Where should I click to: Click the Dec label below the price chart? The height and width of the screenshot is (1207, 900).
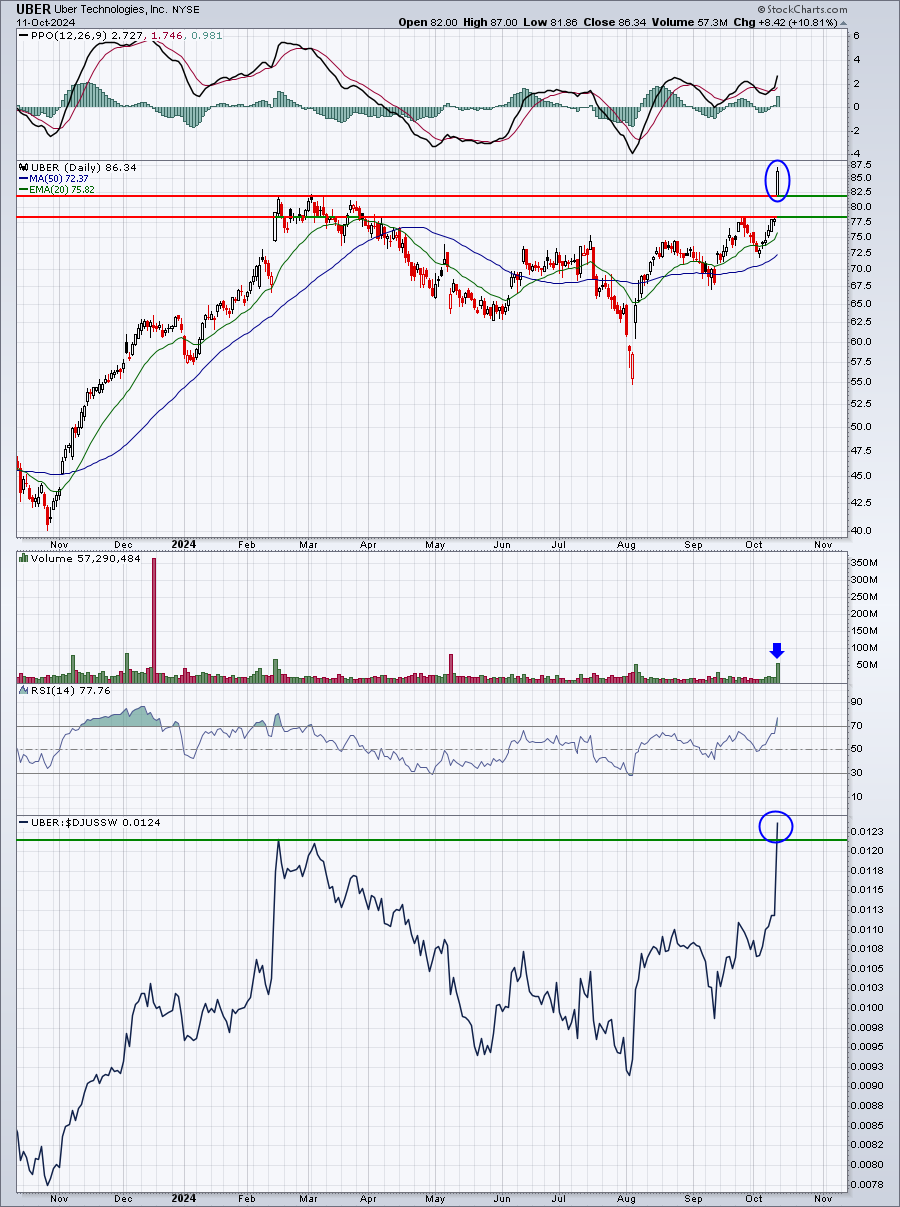(123, 545)
